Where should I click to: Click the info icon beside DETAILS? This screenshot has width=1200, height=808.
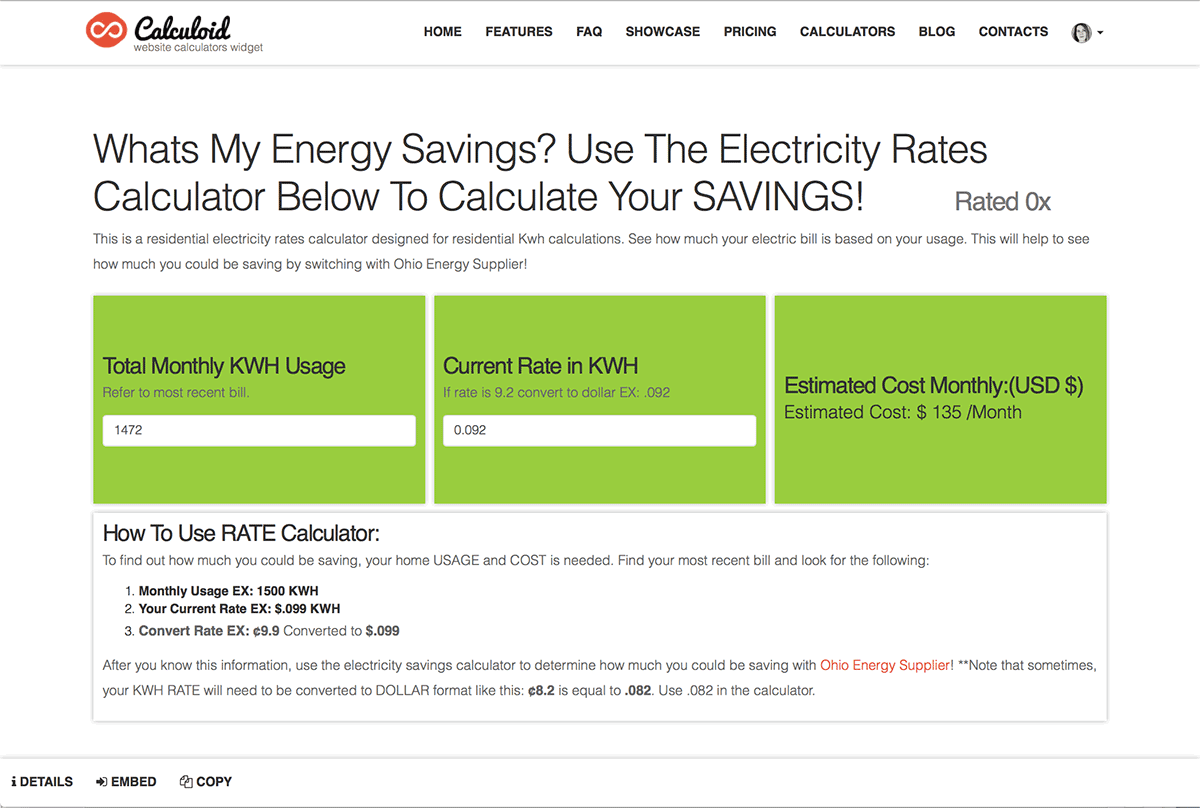(x=16, y=781)
